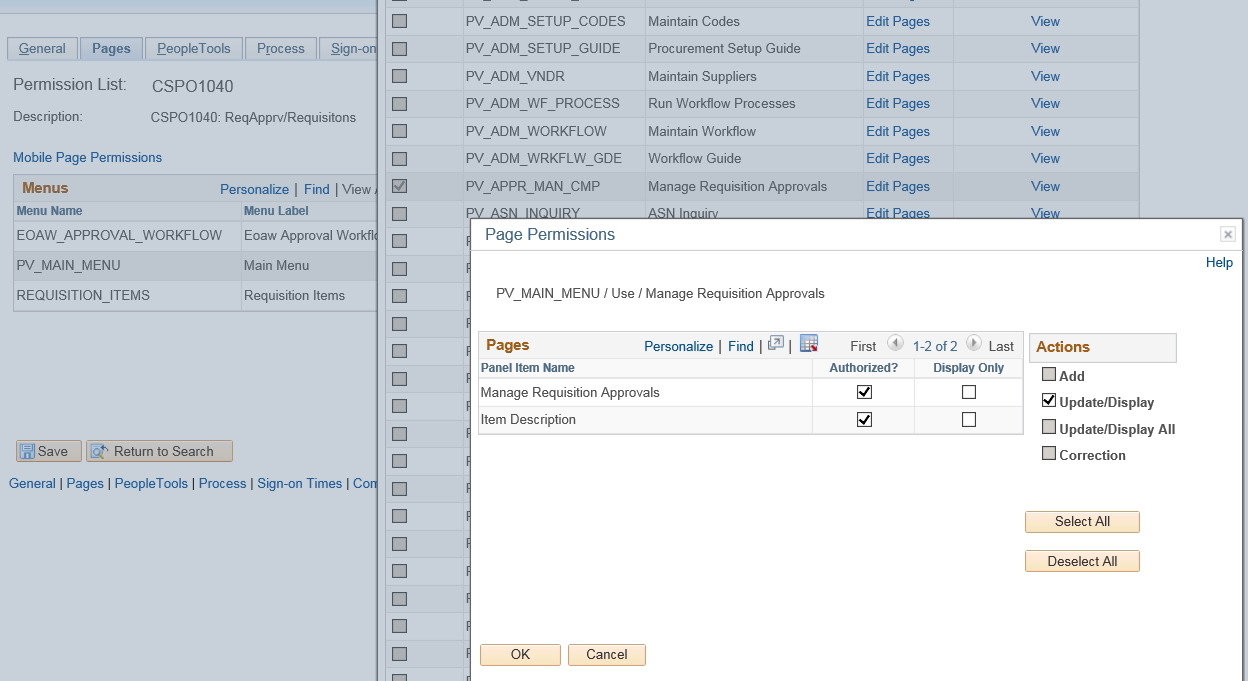
Task: Toggle checkbox for PV_ADM_SETUP_CODES row
Action: click(400, 21)
